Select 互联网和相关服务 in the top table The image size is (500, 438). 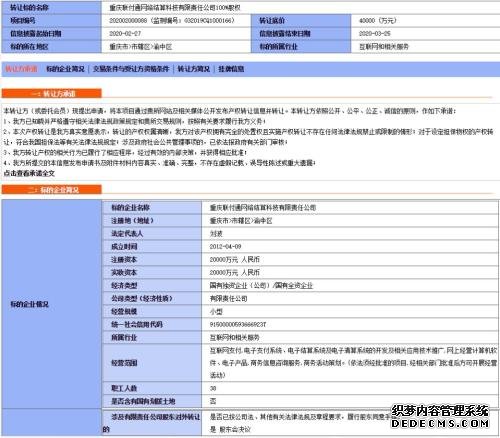384,47
